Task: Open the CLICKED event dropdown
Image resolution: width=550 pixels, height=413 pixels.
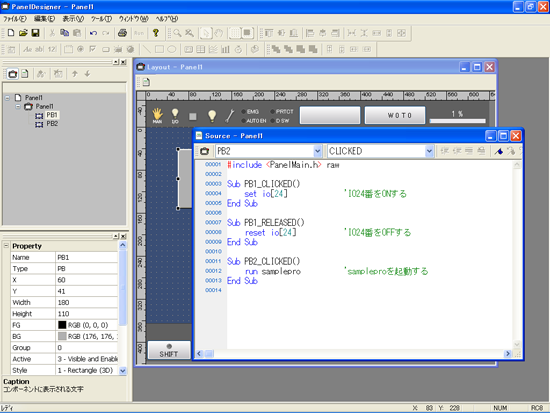Action: click(429, 151)
